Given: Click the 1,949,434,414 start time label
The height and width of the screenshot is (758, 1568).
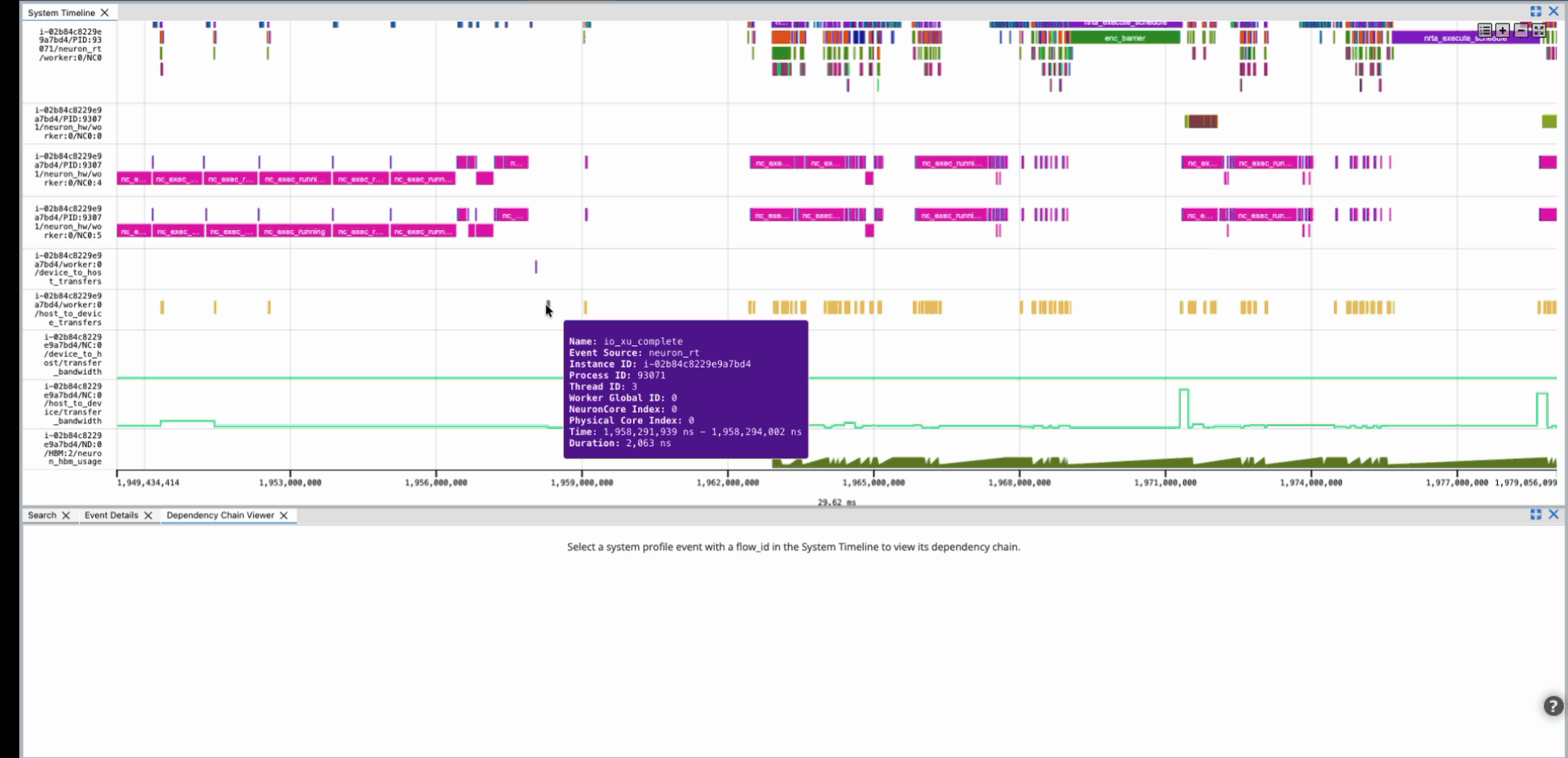Looking at the screenshot, I should pos(148,482).
